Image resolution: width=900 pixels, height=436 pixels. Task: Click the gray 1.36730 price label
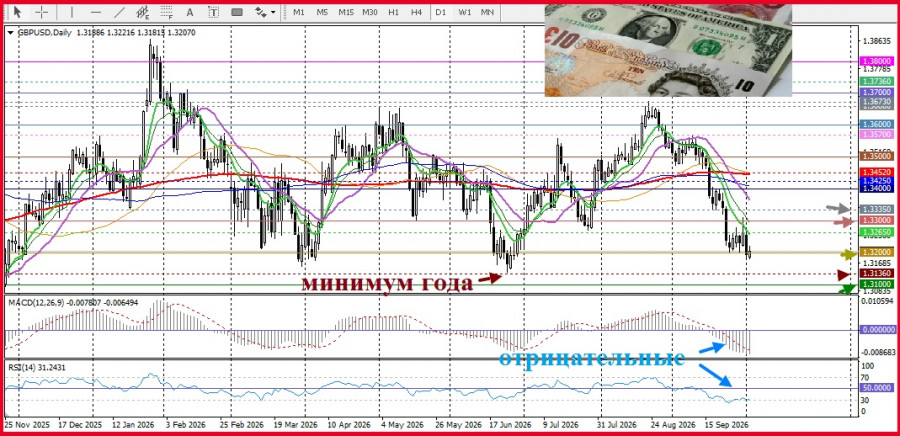coord(877,102)
